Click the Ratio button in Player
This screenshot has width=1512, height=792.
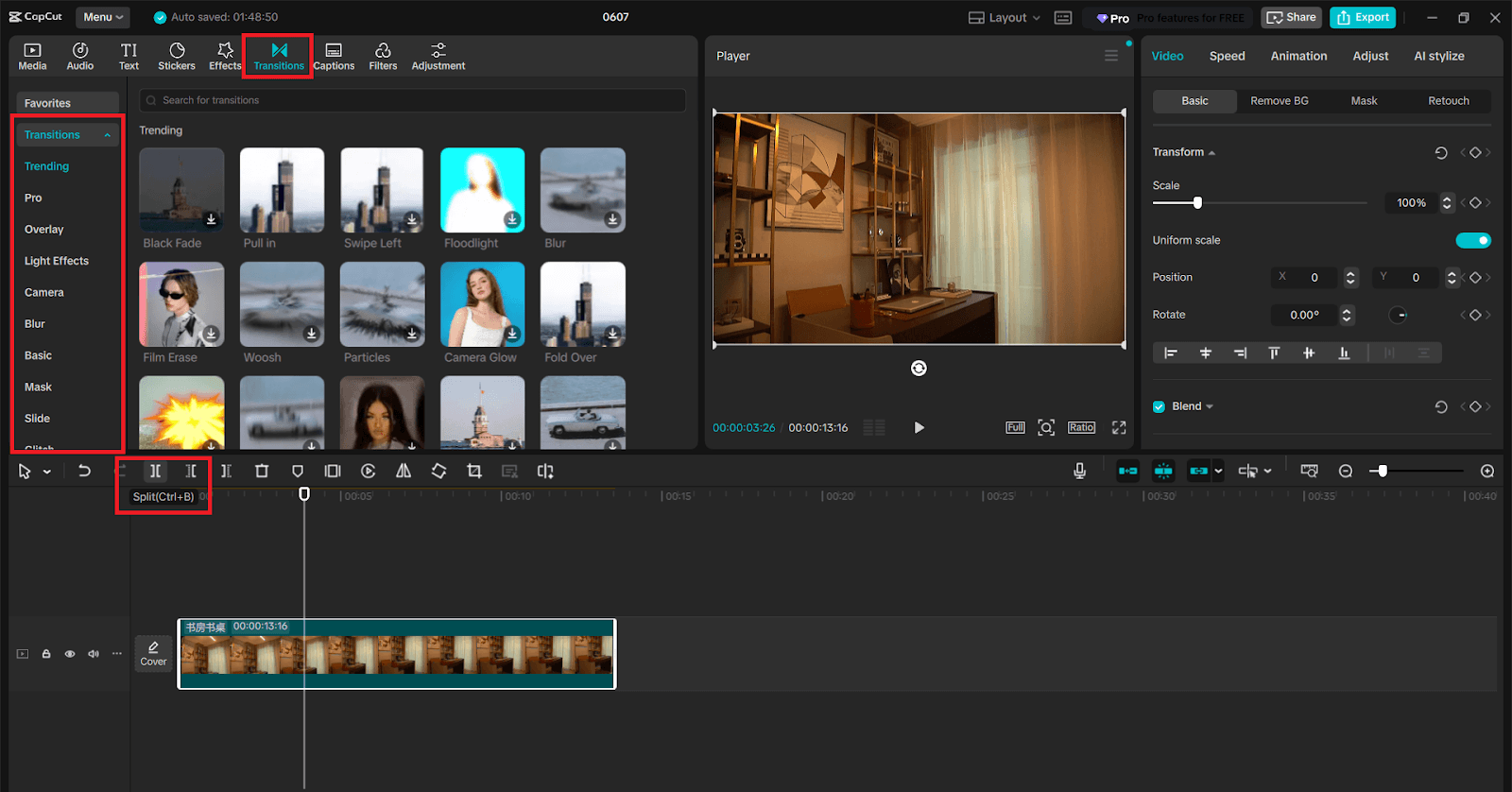click(x=1081, y=427)
